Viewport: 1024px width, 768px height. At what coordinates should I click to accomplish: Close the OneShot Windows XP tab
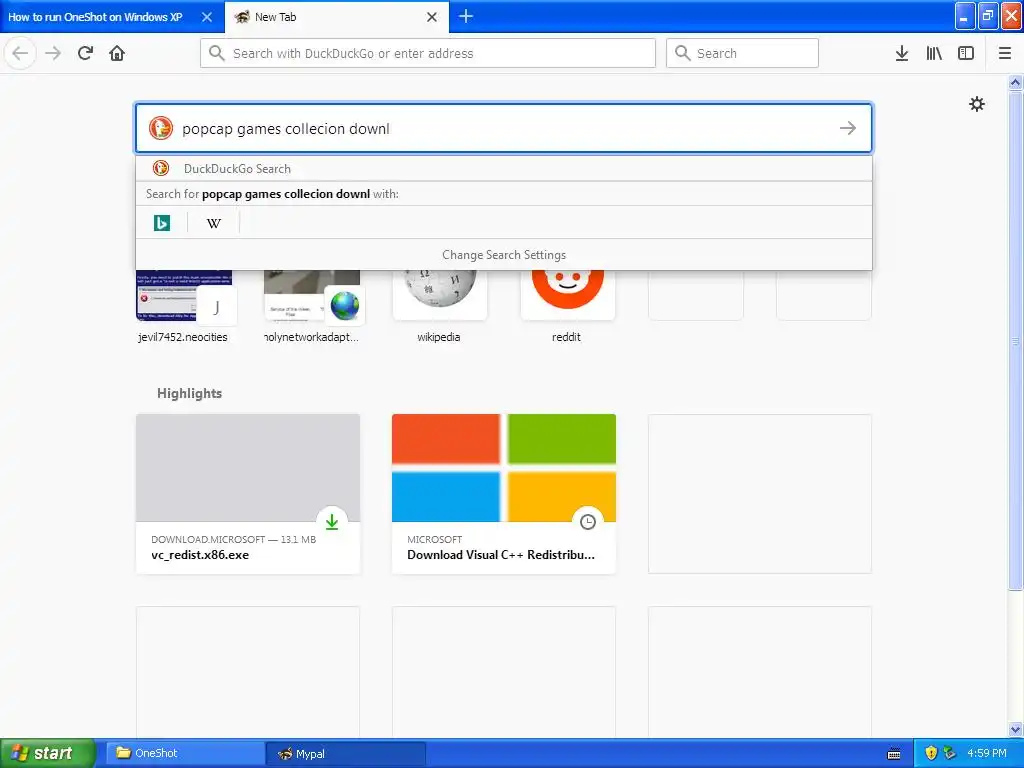pos(206,17)
